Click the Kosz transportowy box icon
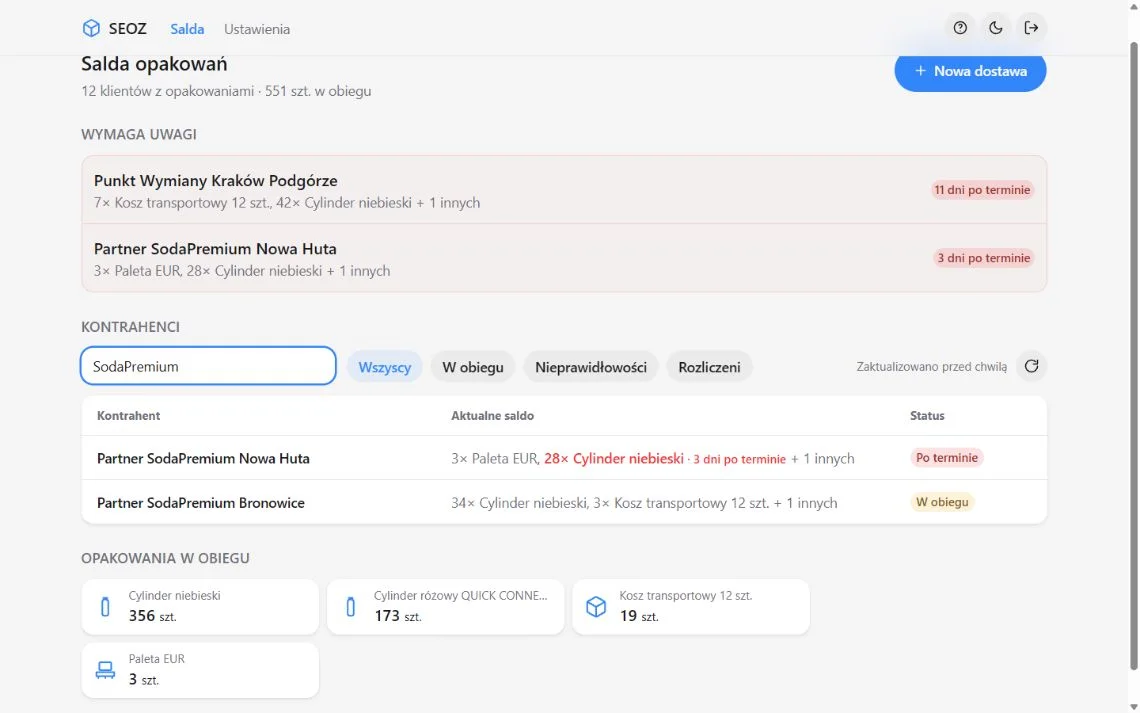 point(595,607)
